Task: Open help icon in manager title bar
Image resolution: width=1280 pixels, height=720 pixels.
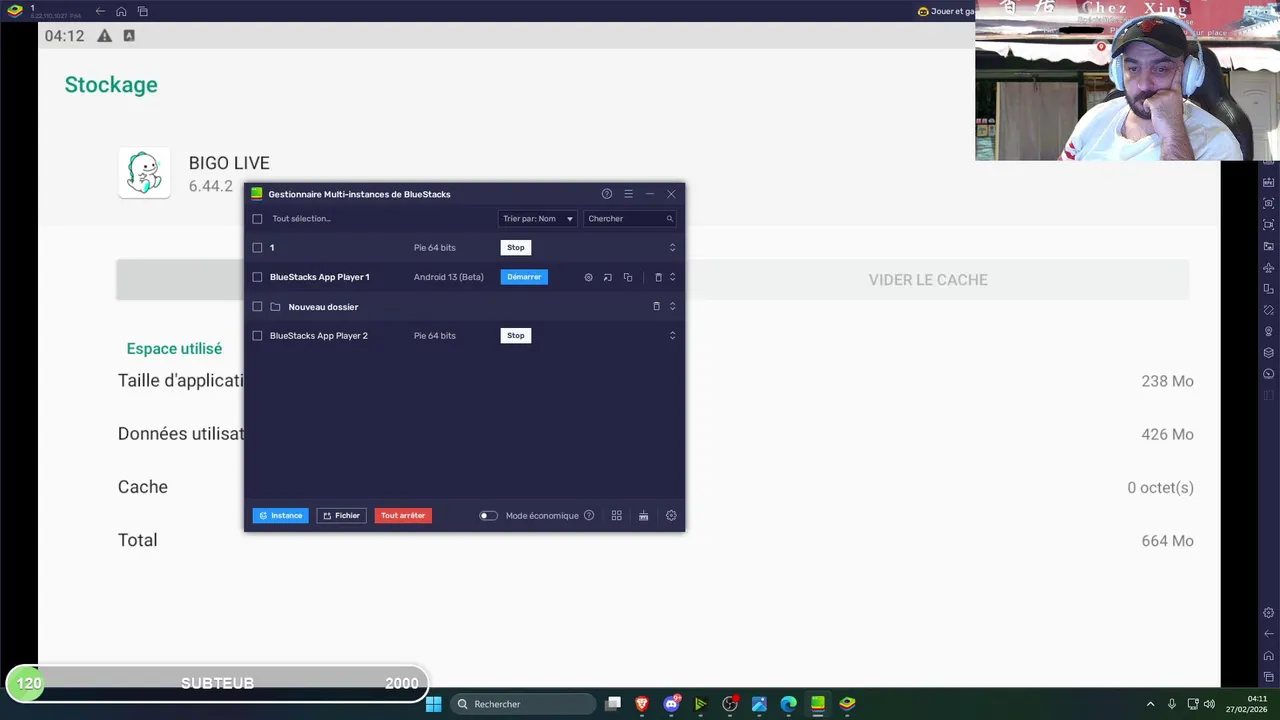Action: click(x=606, y=194)
